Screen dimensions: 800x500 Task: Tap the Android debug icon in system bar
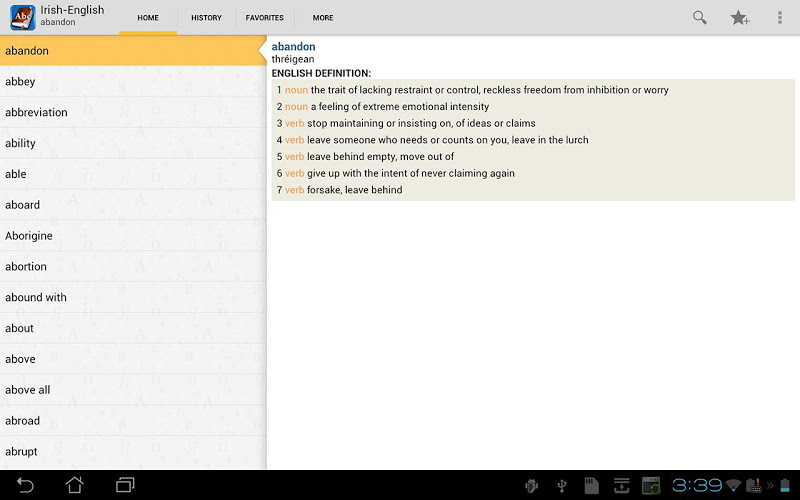531,486
